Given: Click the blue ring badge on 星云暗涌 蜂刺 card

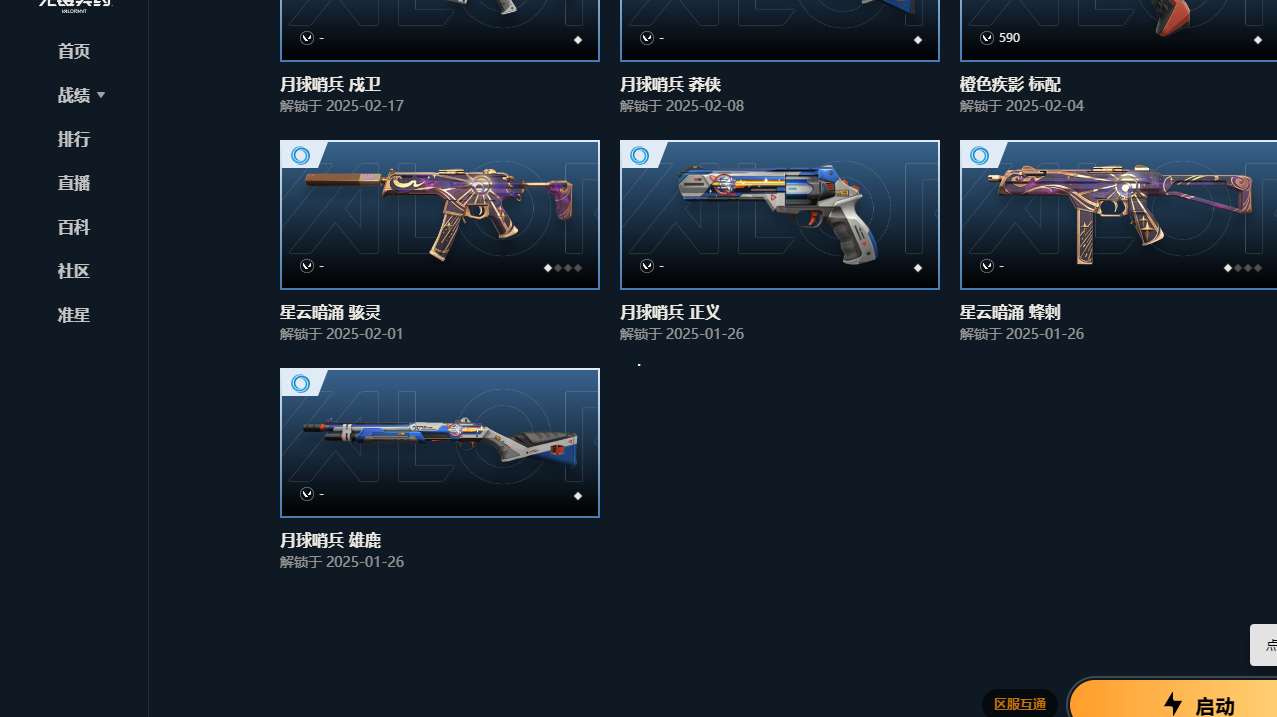Looking at the screenshot, I should 980,155.
